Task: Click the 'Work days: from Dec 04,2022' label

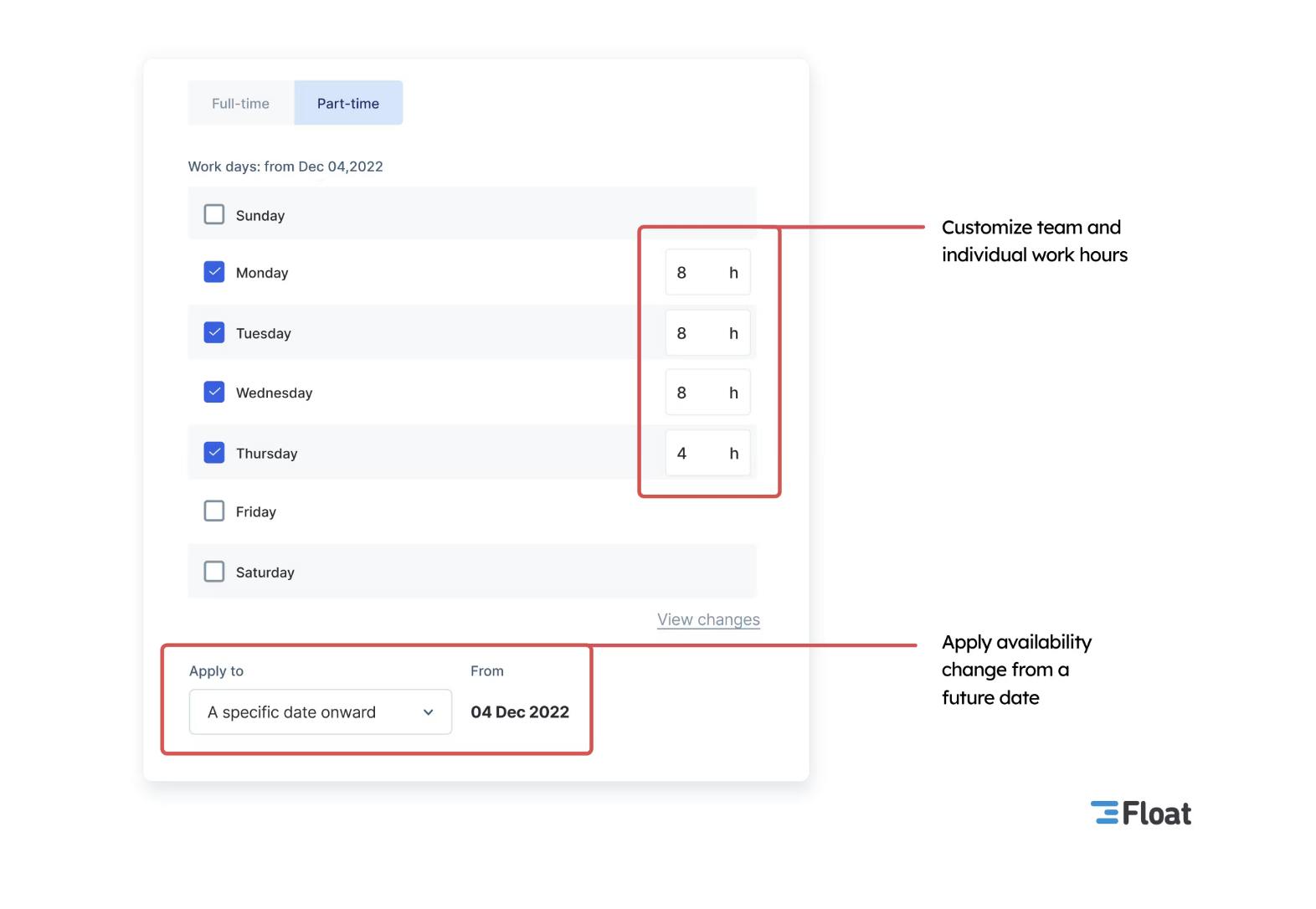Action: coord(285,167)
